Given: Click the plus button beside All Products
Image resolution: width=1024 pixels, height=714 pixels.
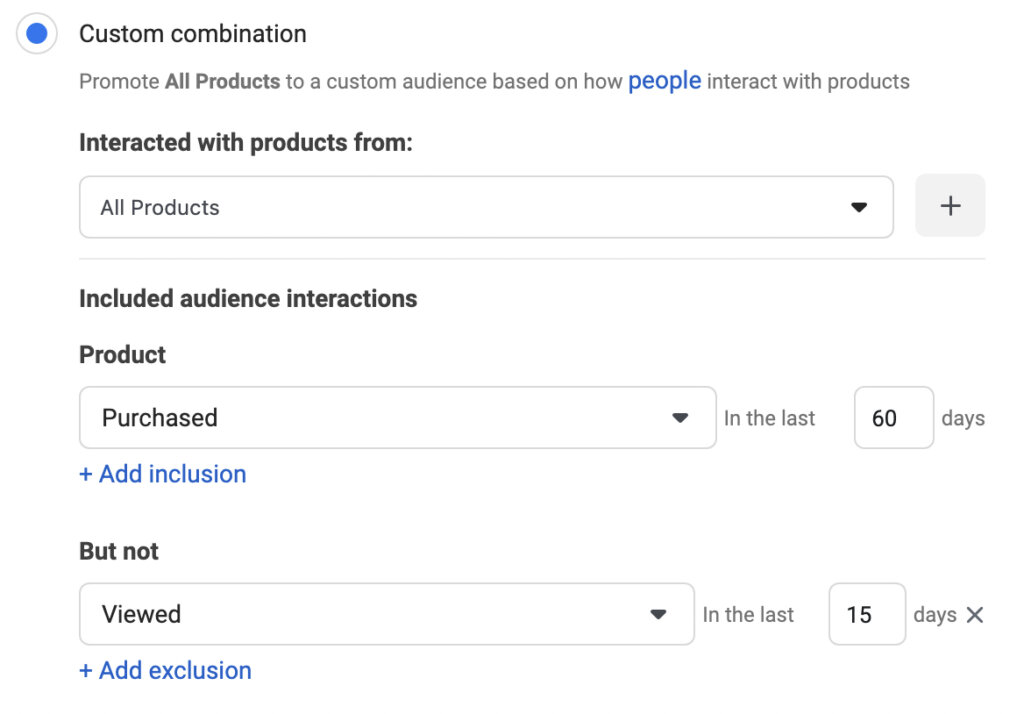Looking at the screenshot, I should 949,205.
